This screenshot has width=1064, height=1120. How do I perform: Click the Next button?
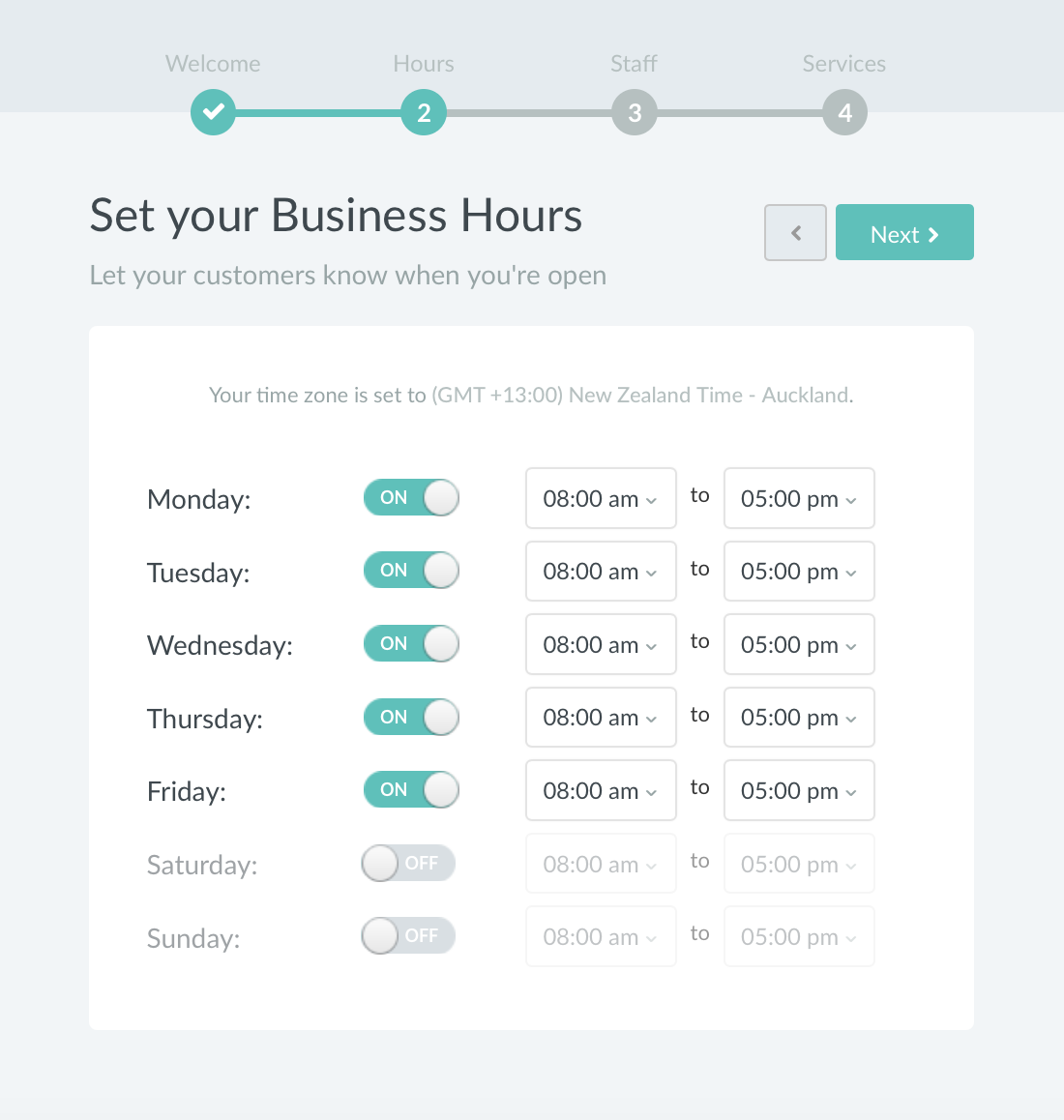904,232
